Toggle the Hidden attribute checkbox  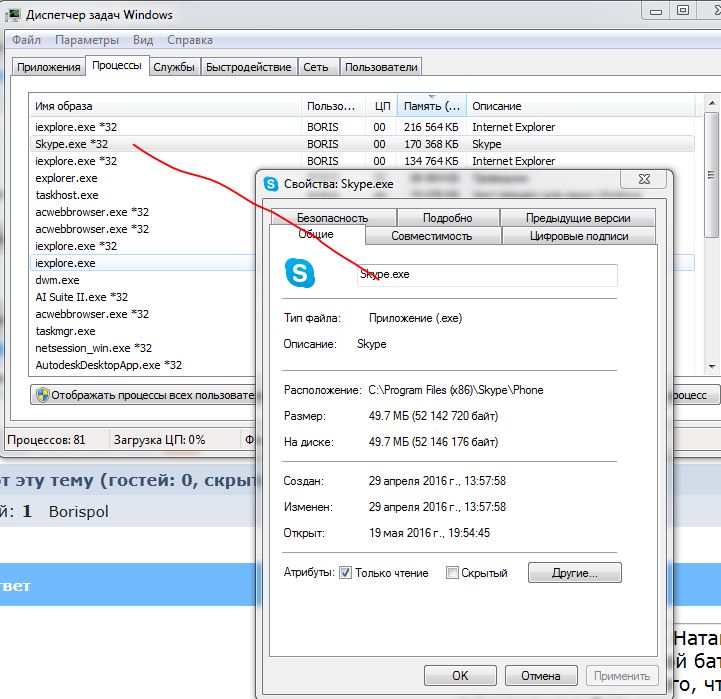(452, 573)
